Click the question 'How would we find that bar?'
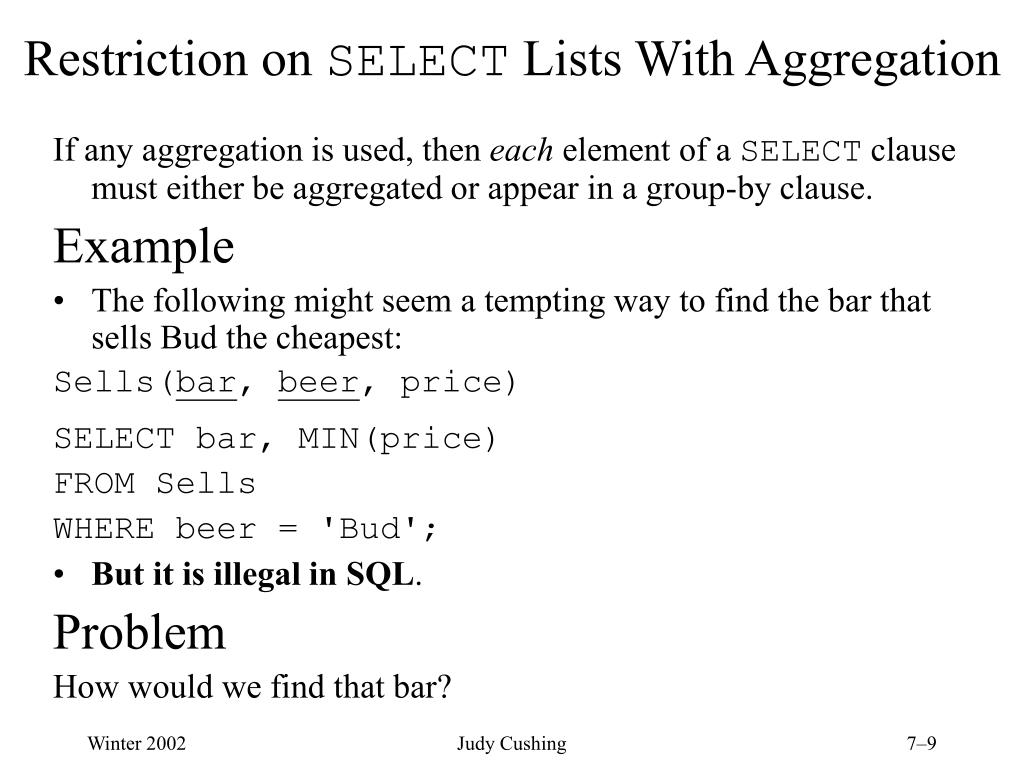 pos(252,687)
